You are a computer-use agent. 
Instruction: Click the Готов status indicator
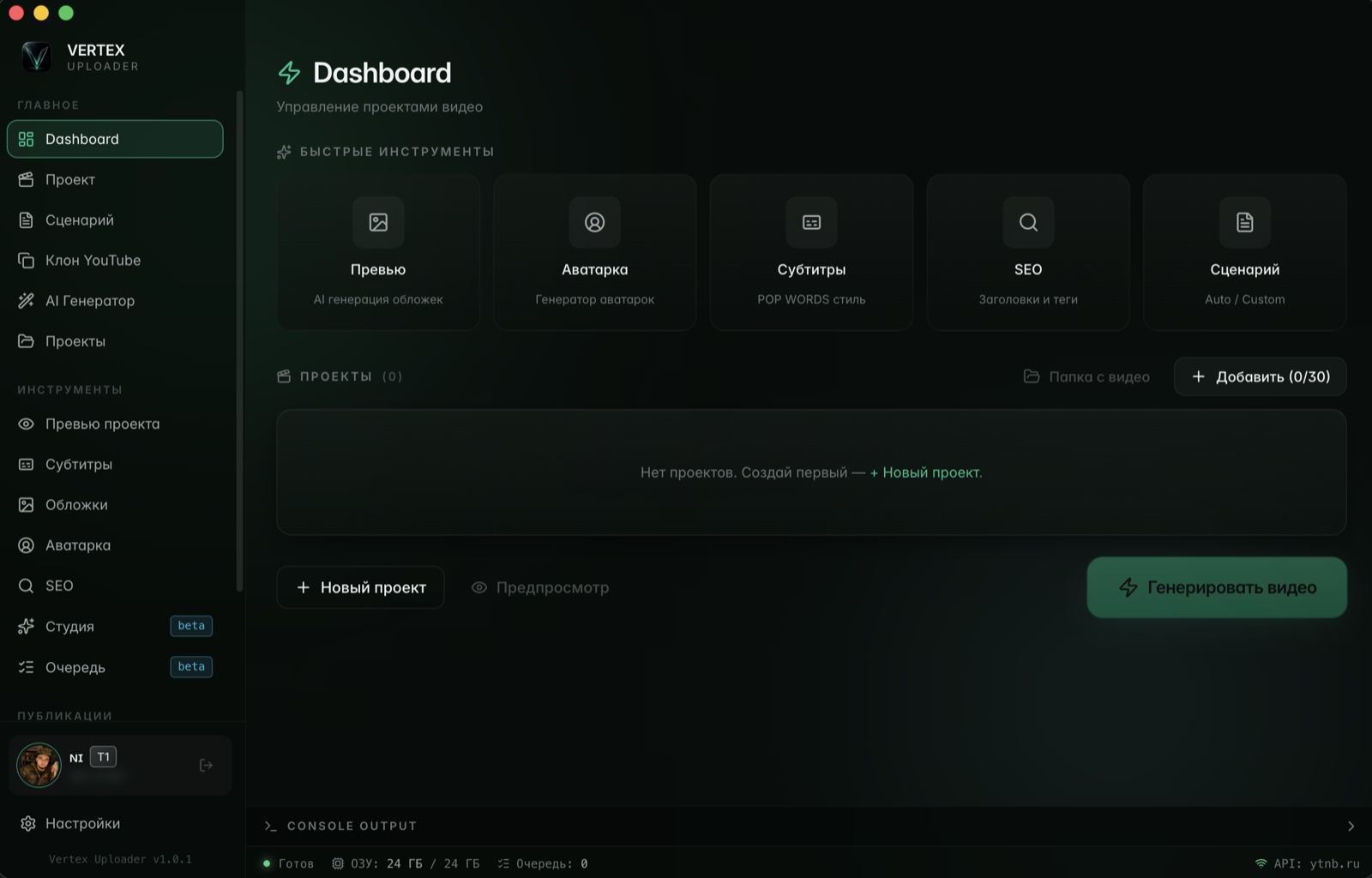(288, 863)
